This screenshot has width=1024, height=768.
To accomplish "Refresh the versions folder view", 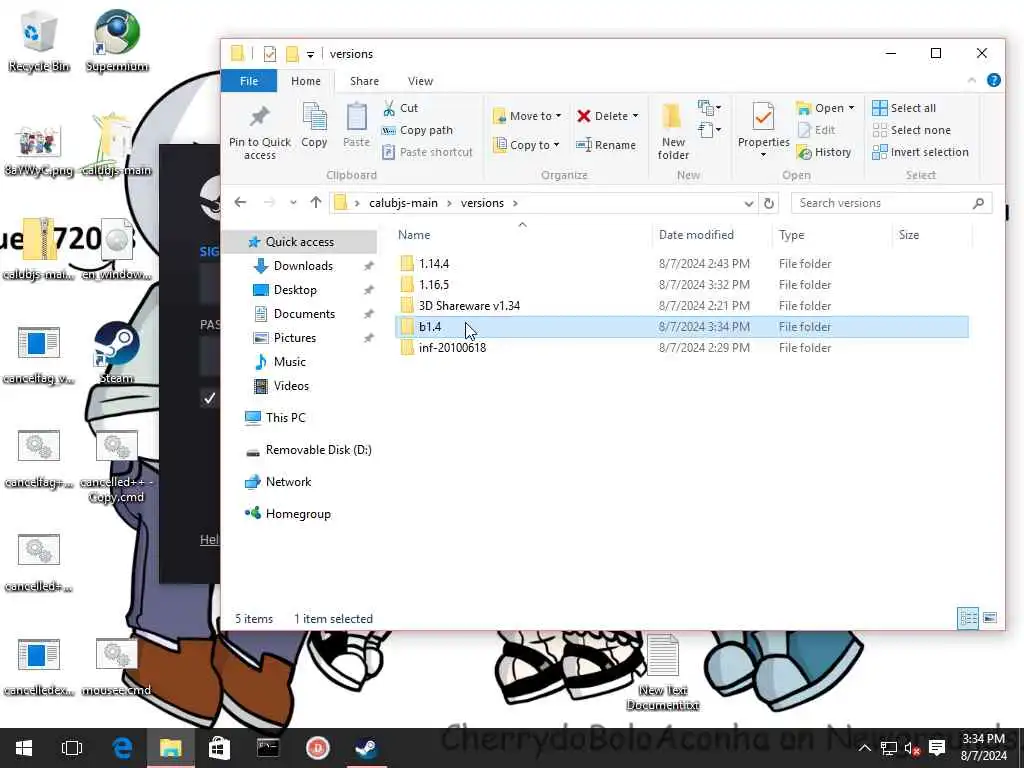I will pyautogui.click(x=769, y=203).
